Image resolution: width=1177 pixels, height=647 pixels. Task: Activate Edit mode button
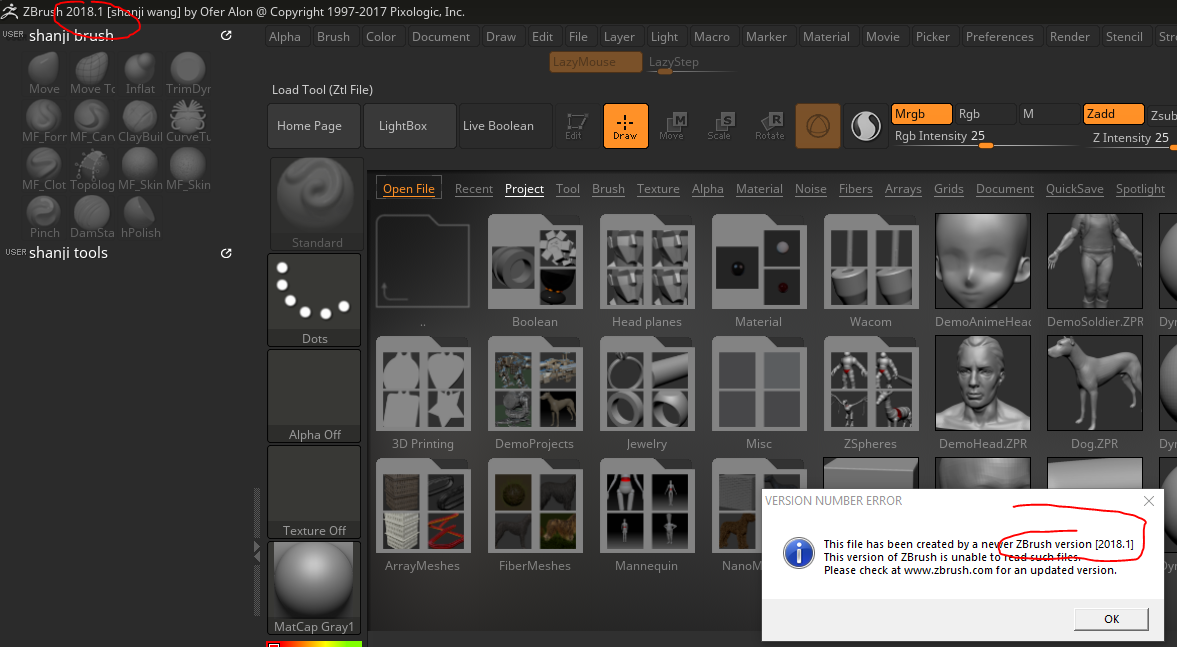576,126
